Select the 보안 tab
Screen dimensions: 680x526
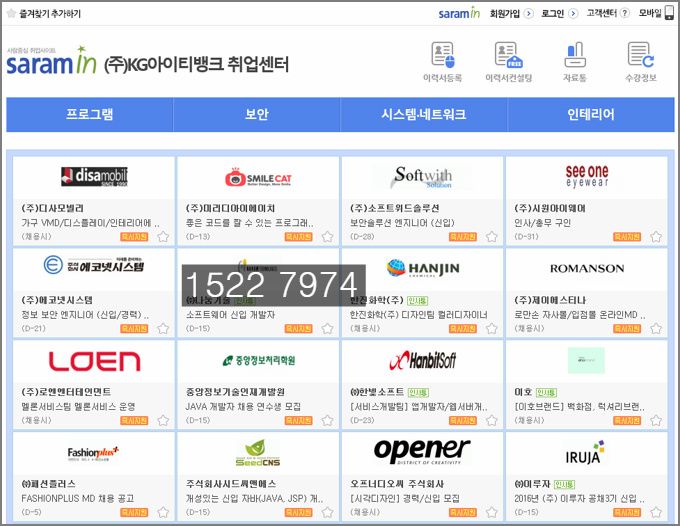257,114
